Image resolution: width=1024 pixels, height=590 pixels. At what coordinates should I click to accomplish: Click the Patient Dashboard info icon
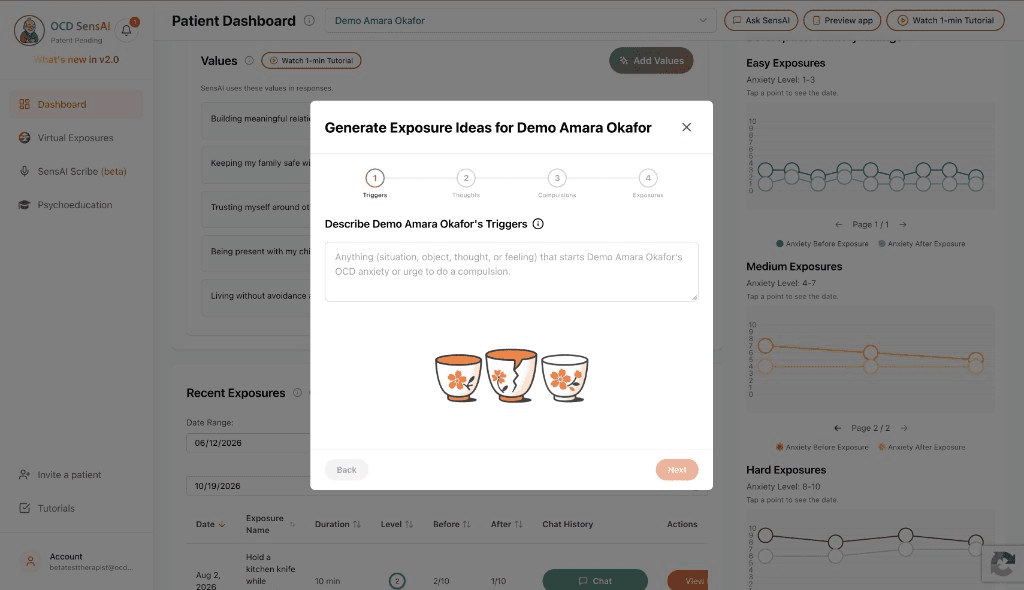[310, 21]
